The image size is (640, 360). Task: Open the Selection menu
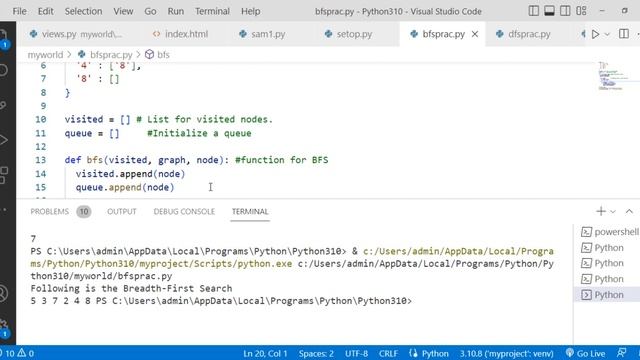(83, 11)
